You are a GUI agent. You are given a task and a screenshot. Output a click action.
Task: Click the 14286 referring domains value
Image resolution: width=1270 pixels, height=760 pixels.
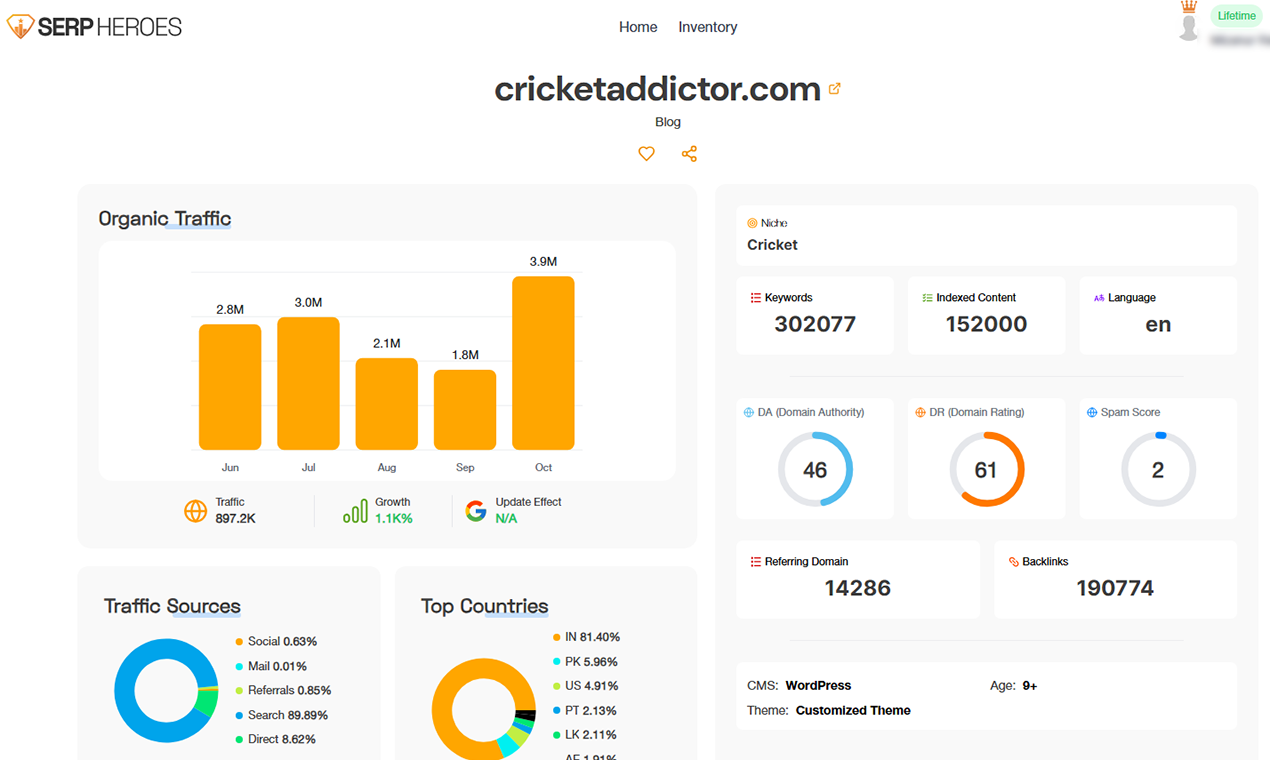tap(858, 588)
